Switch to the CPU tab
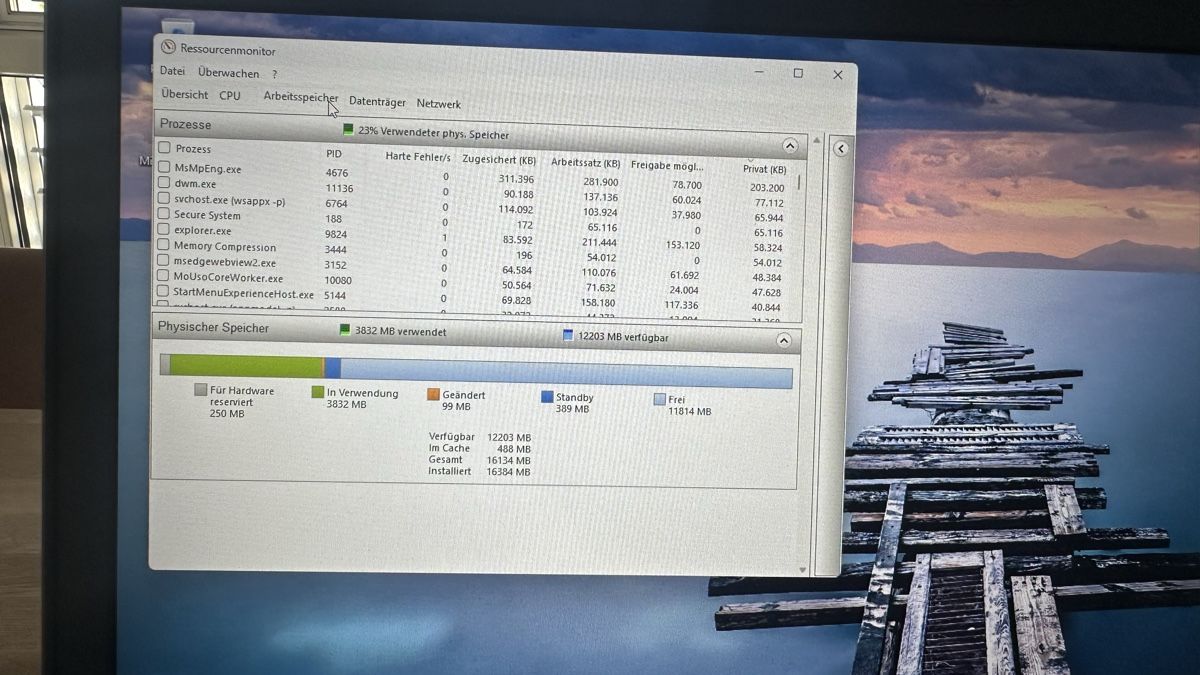 (230, 96)
